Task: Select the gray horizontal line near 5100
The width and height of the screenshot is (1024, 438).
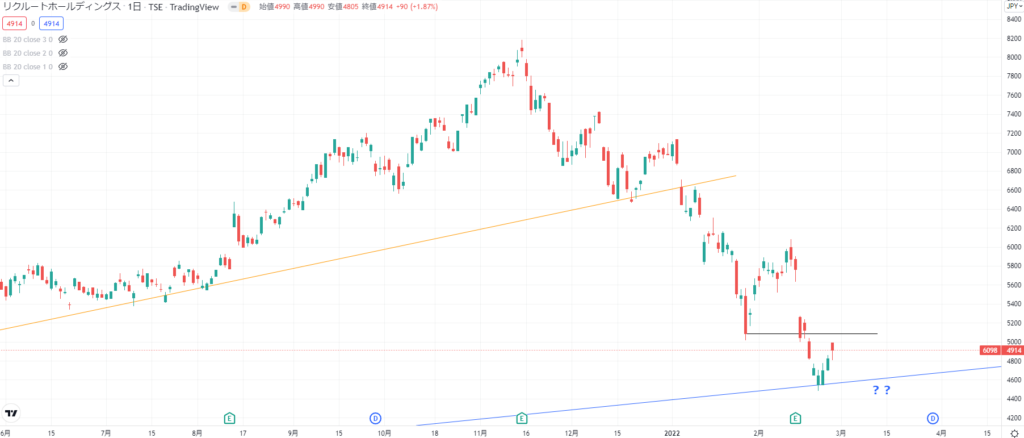Action: pyautogui.click(x=810, y=334)
